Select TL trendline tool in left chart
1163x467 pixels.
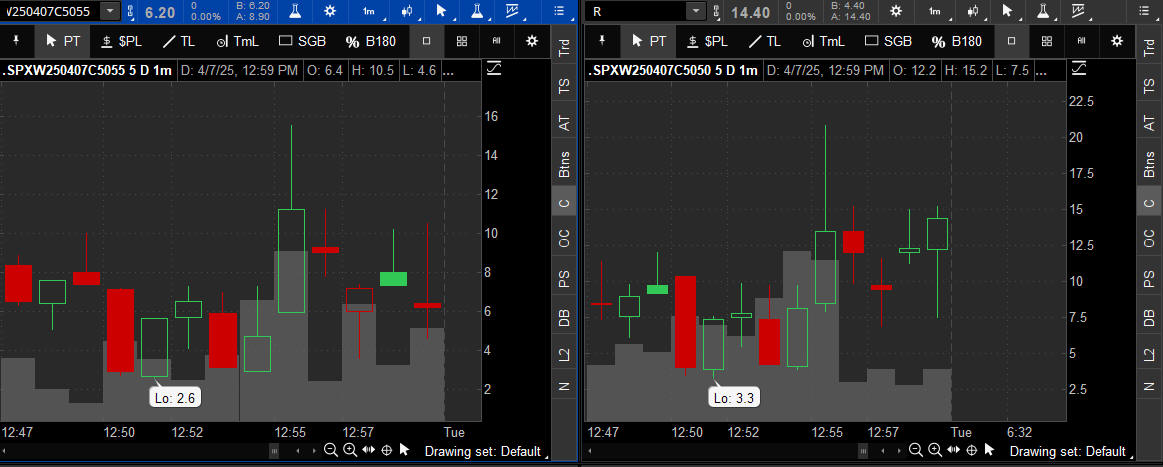pos(180,42)
